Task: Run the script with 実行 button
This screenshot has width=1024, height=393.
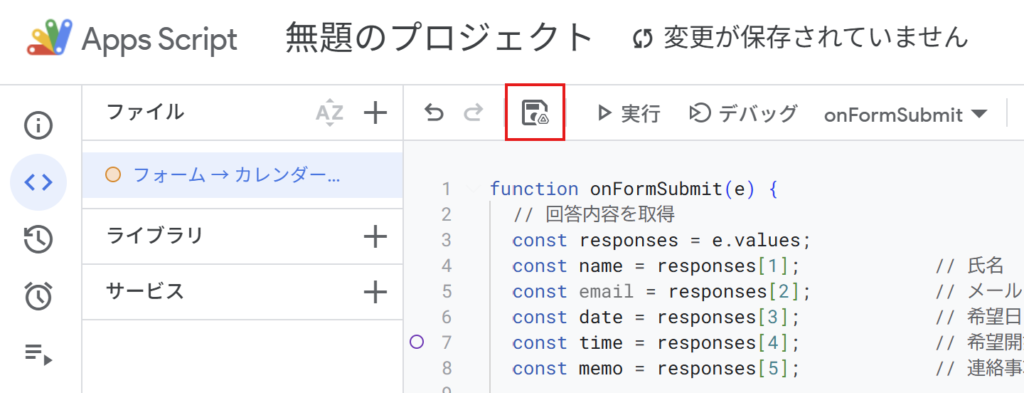Action: coord(630,114)
